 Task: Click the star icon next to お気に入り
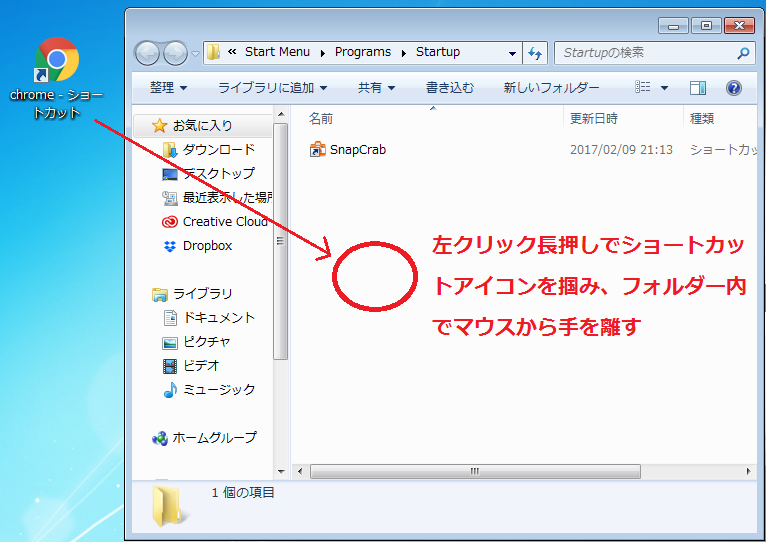coord(159,126)
